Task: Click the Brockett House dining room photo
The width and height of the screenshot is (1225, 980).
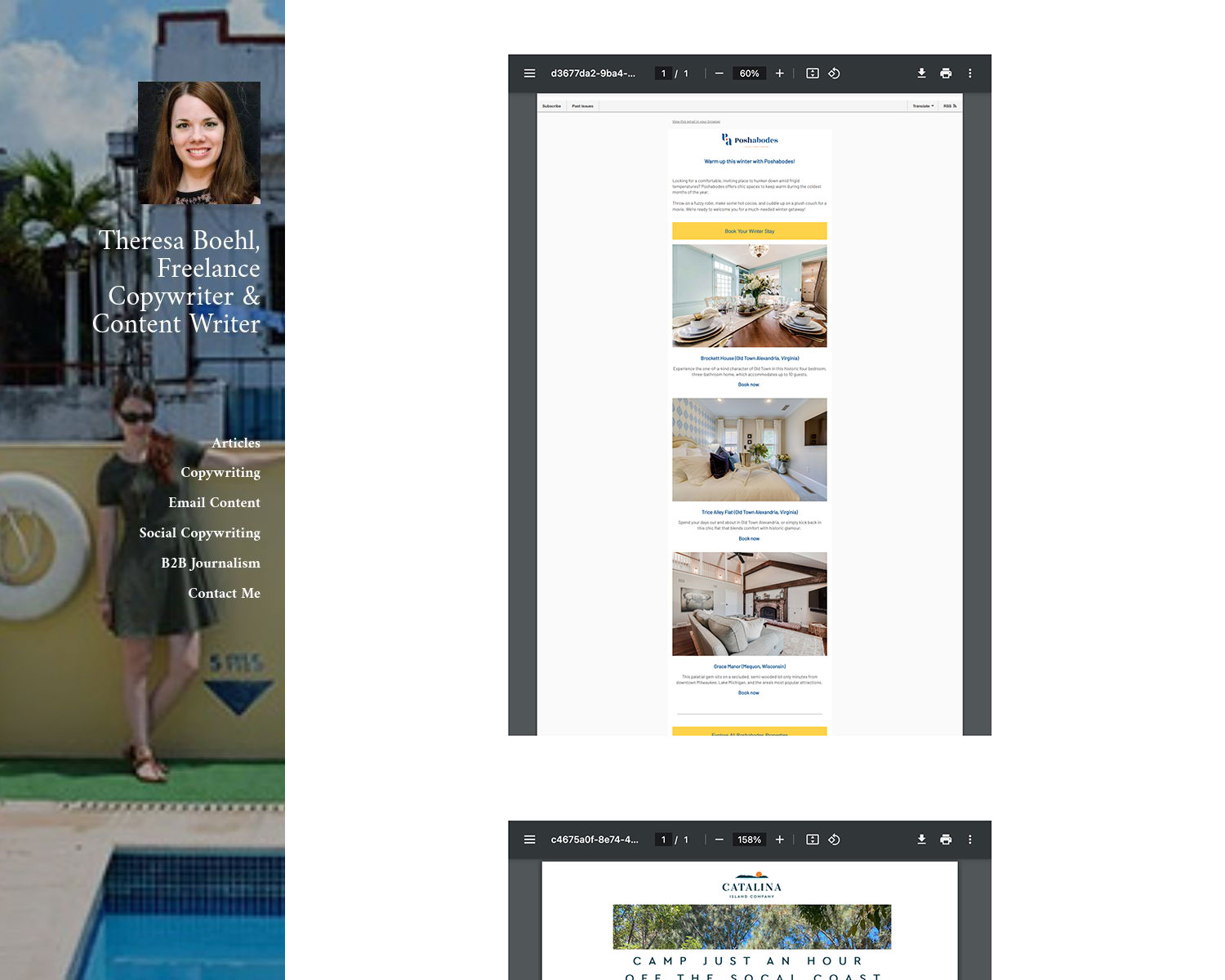Action: point(749,296)
